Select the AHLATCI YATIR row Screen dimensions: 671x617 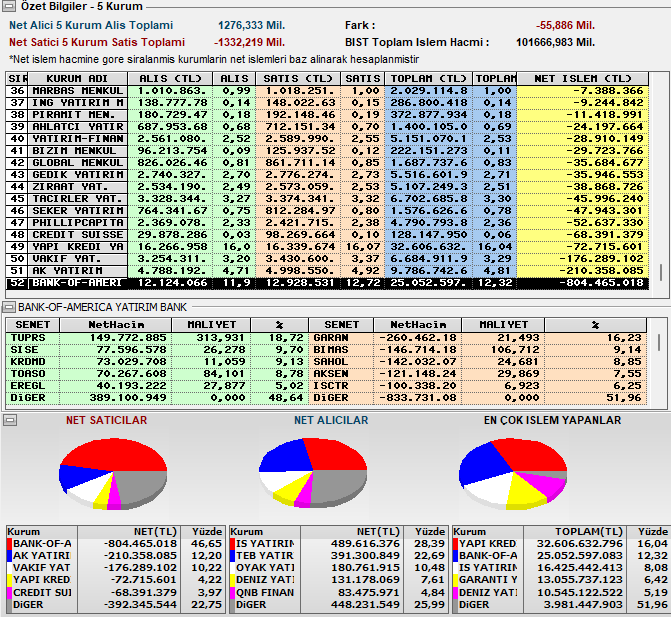click(x=327, y=127)
